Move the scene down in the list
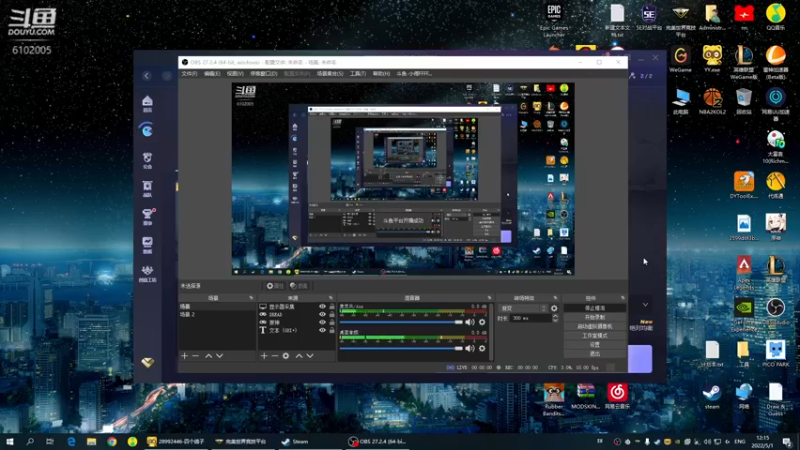This screenshot has height=450, width=800. click(x=219, y=356)
